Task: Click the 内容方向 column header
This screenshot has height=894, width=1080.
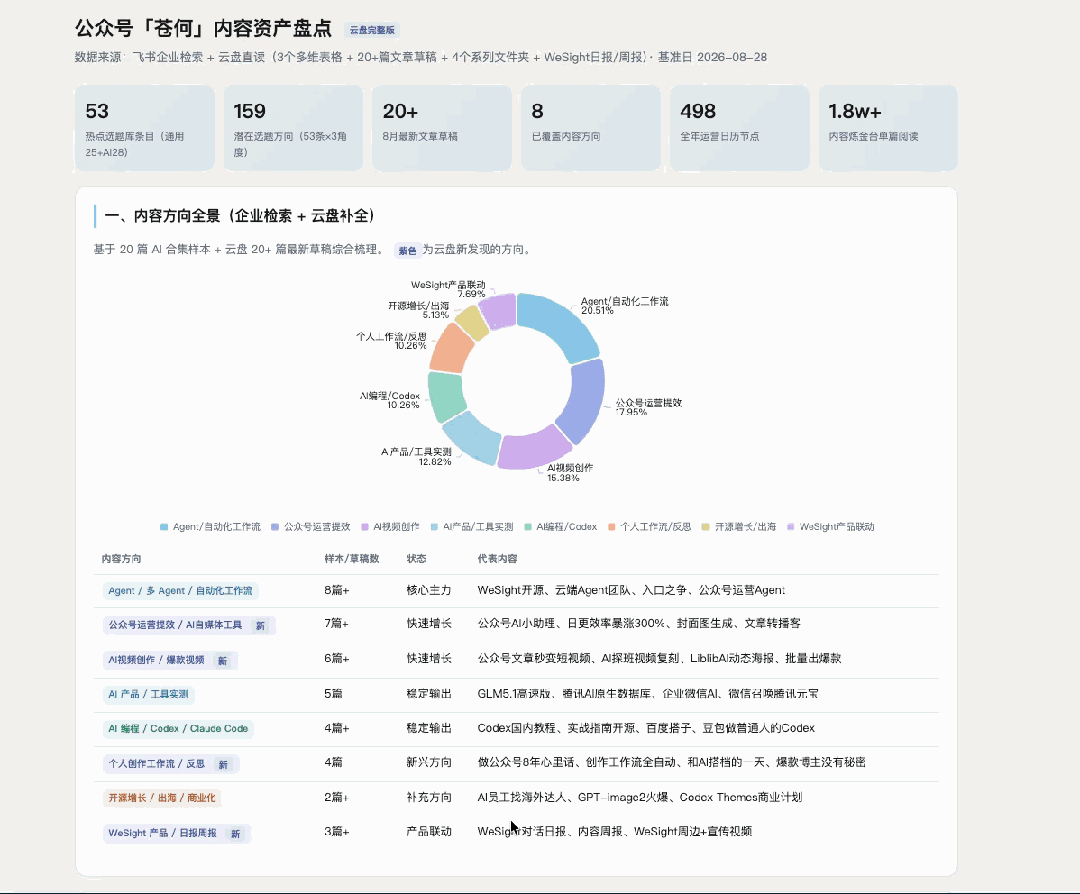Action: tap(121, 559)
